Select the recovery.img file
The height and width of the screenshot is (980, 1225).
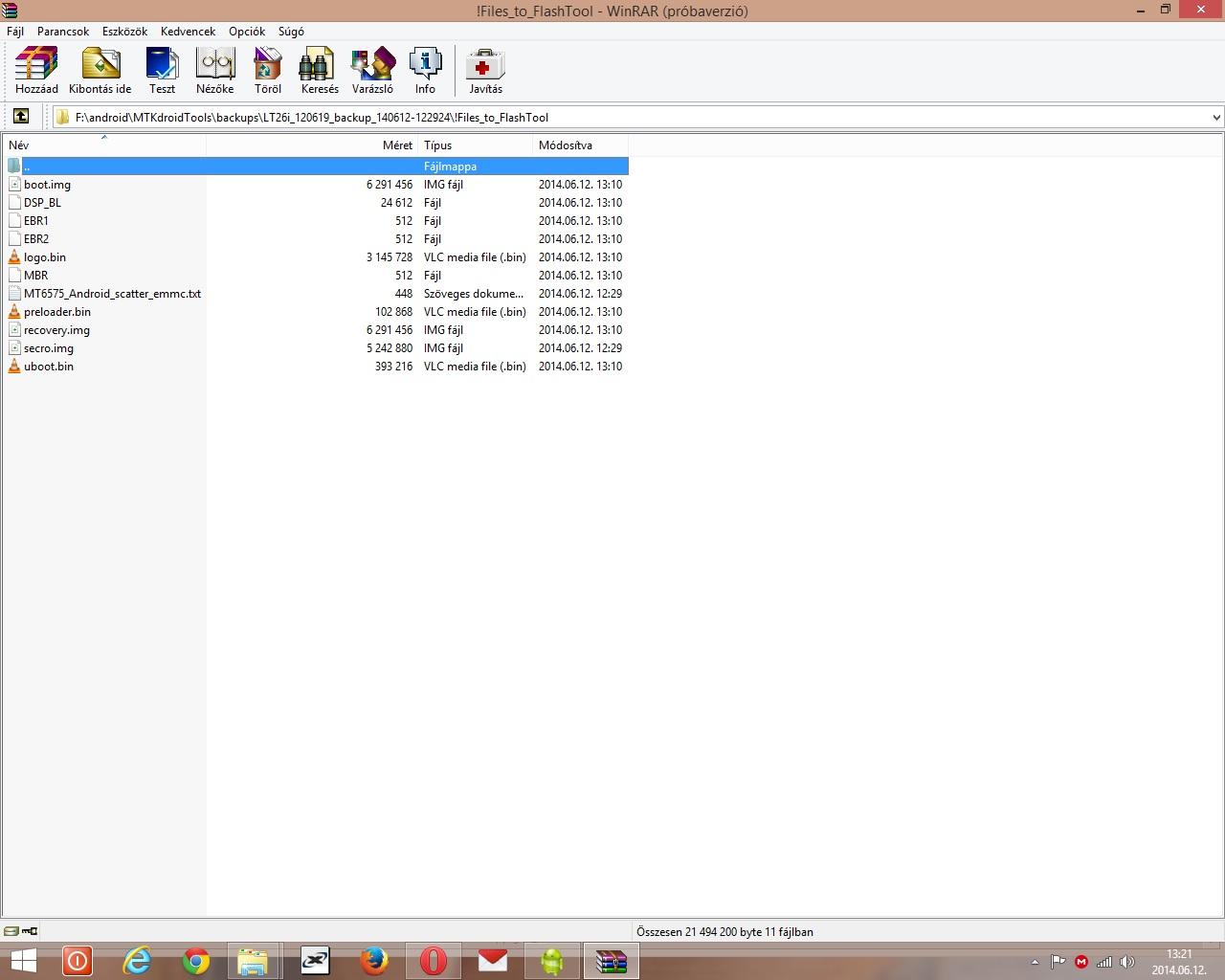[56, 329]
